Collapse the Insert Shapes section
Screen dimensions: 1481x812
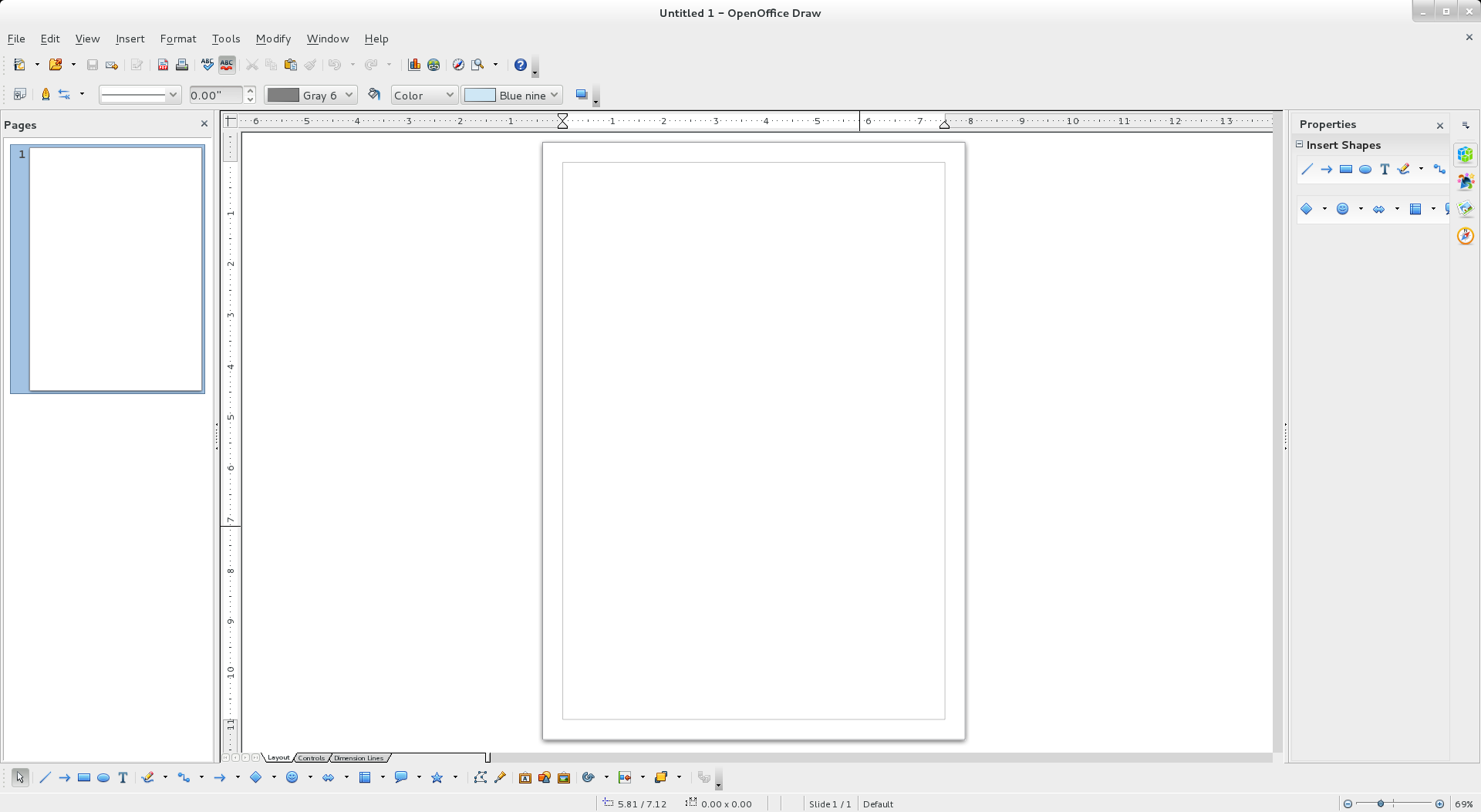(1300, 144)
